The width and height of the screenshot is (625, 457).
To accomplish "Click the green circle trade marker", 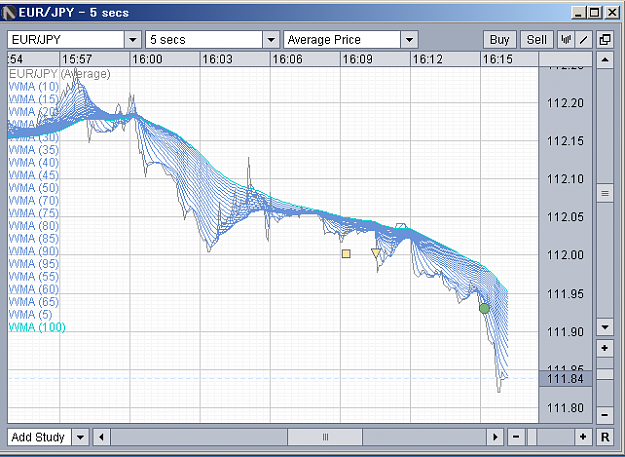I will tap(484, 308).
